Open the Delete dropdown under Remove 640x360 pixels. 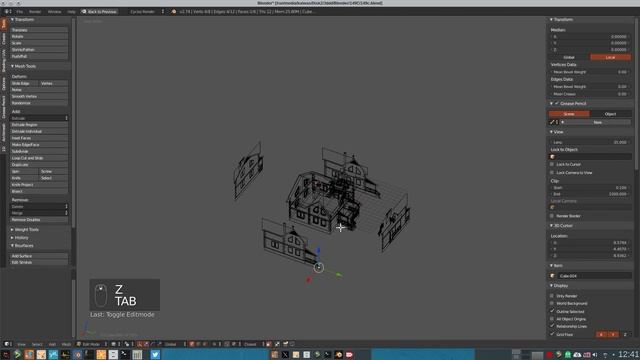pos(39,207)
